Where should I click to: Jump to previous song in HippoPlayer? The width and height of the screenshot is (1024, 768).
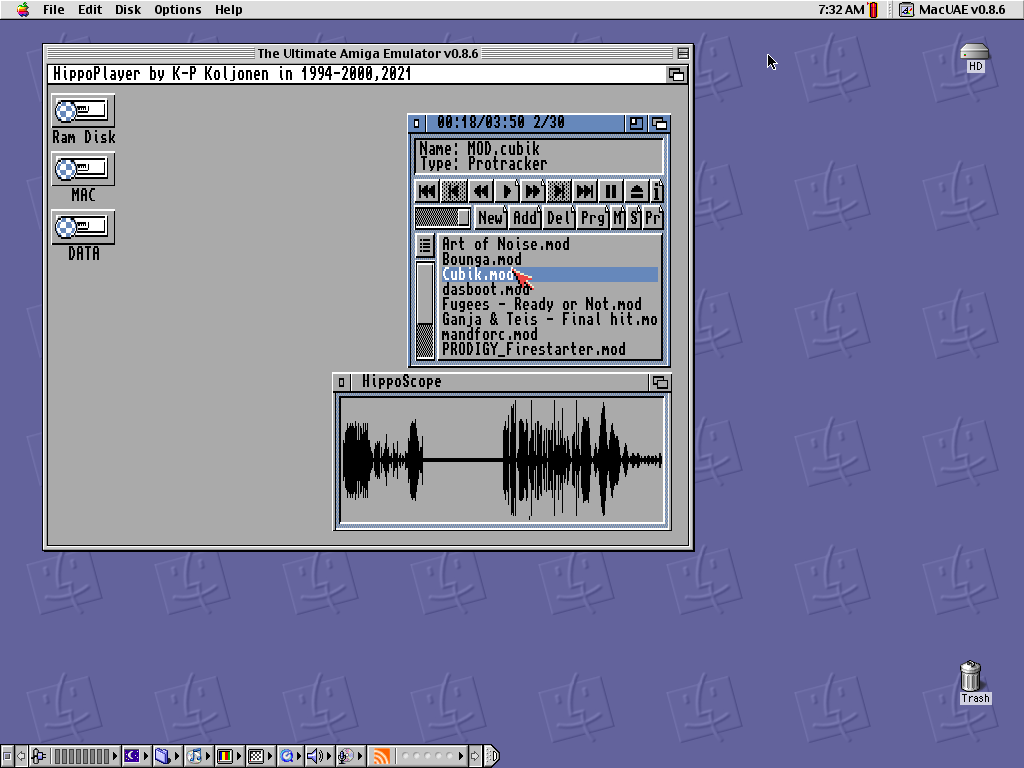[427, 191]
